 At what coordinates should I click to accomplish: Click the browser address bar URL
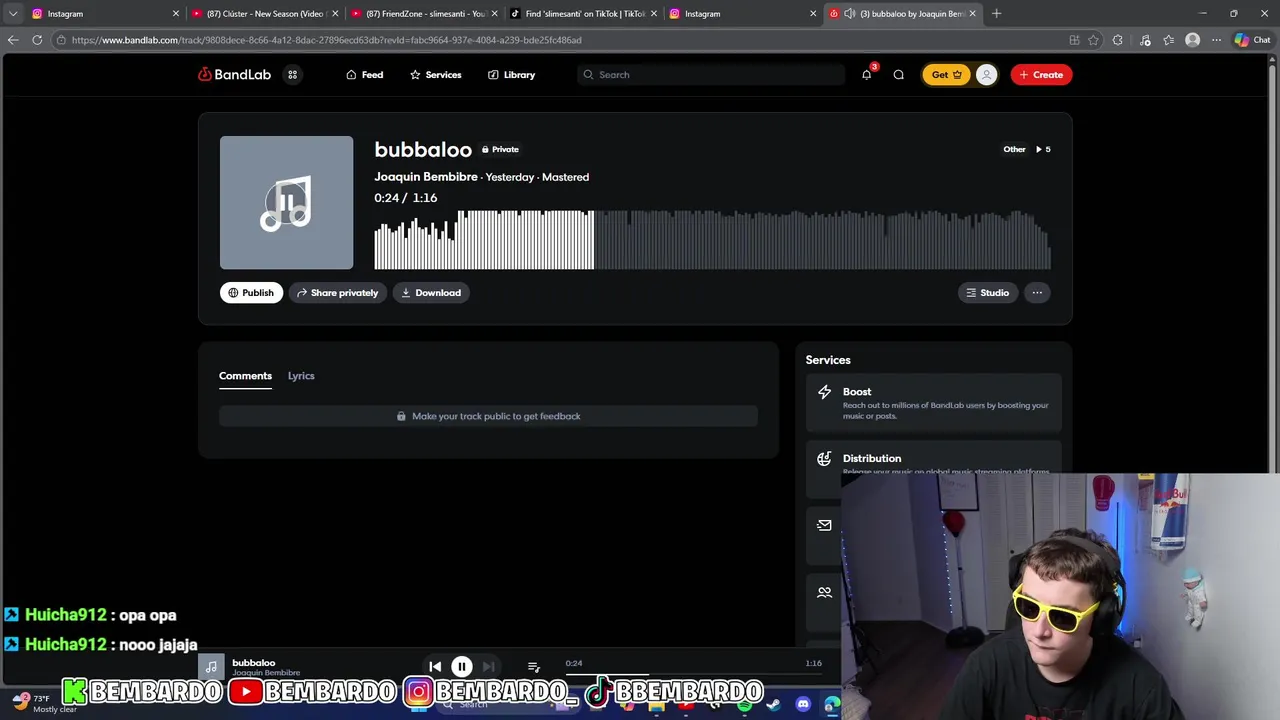coord(326,40)
